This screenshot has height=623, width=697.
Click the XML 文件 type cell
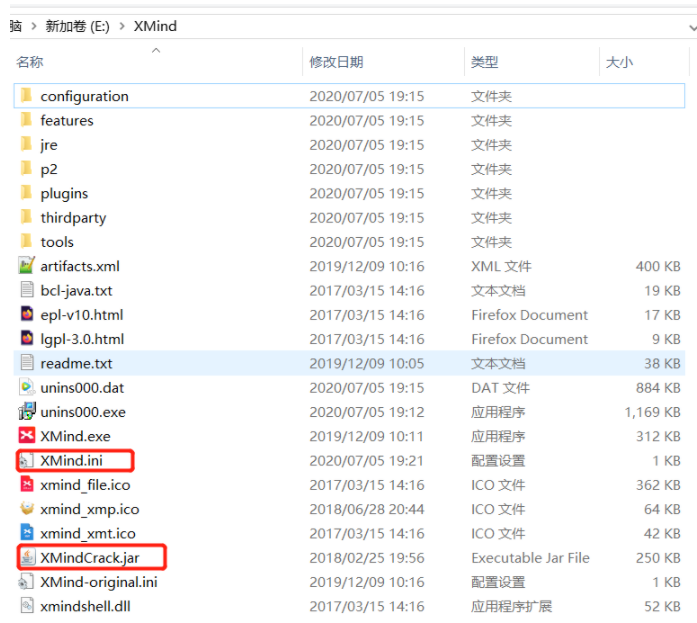[501, 266]
